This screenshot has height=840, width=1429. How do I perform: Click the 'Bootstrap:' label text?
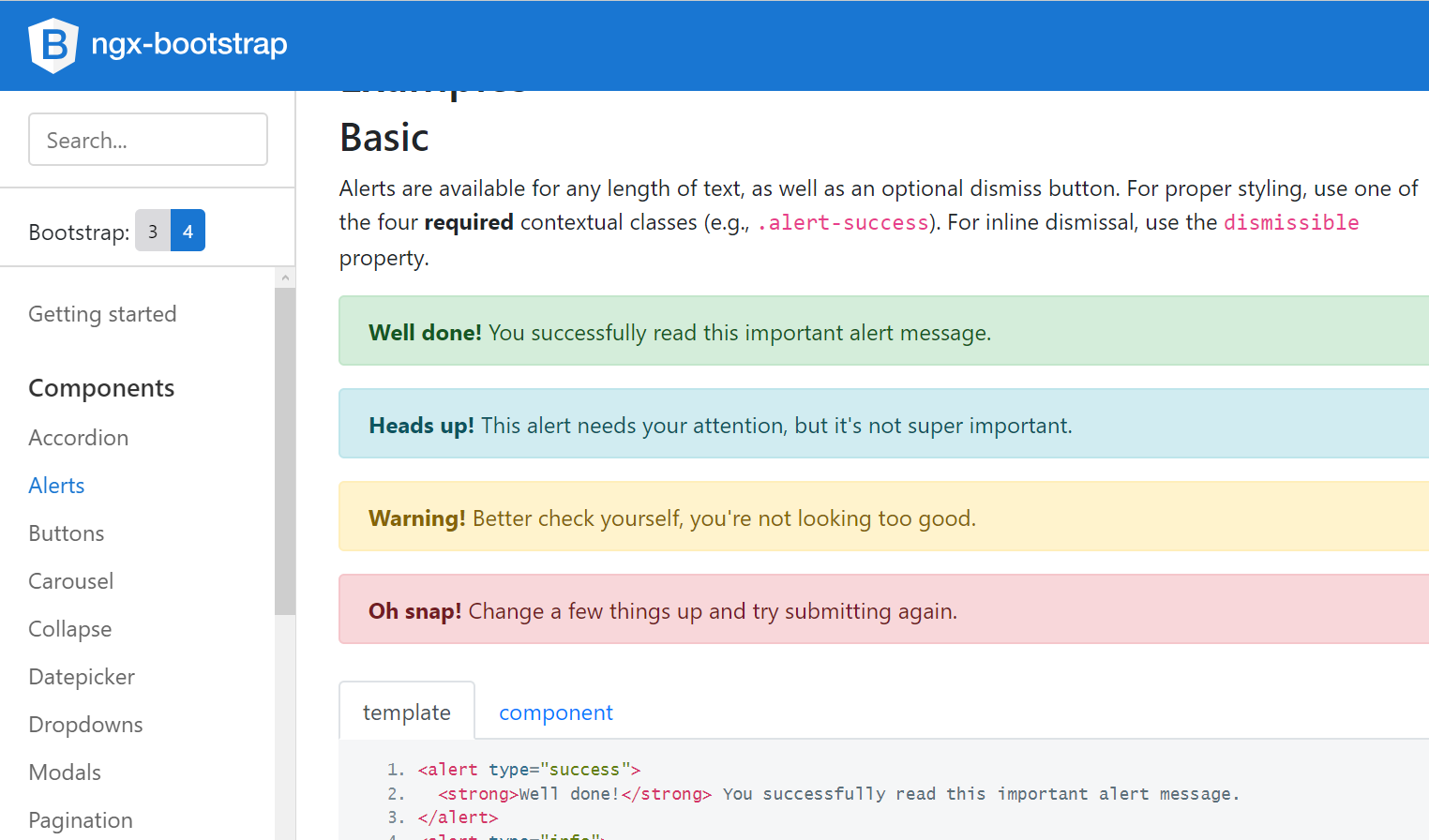pyautogui.click(x=79, y=232)
